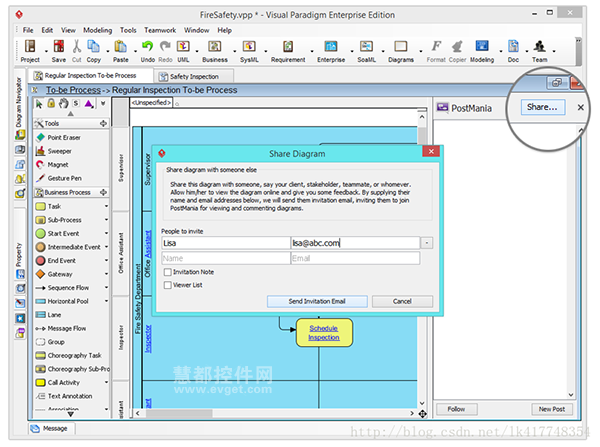
Task: Open the To-be Process breadcrumb link
Action: coord(73,90)
